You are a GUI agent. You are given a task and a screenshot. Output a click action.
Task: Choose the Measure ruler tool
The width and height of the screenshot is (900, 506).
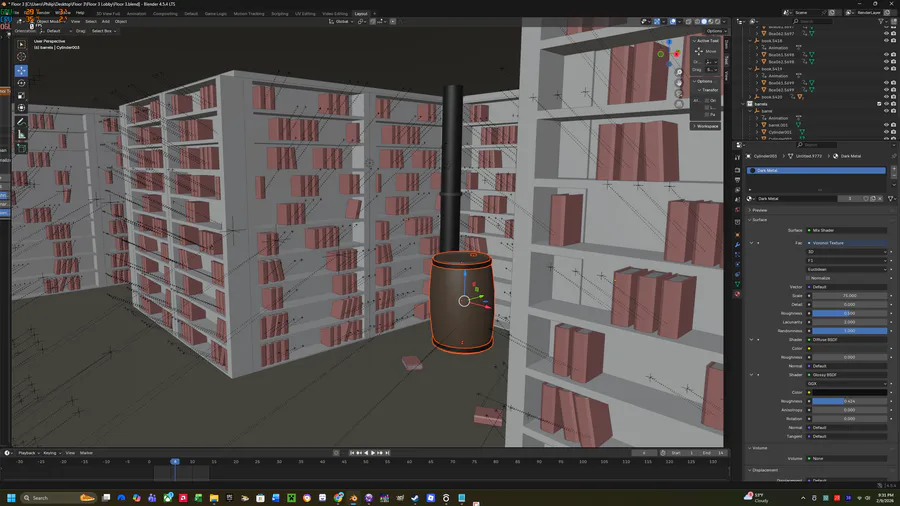21,134
